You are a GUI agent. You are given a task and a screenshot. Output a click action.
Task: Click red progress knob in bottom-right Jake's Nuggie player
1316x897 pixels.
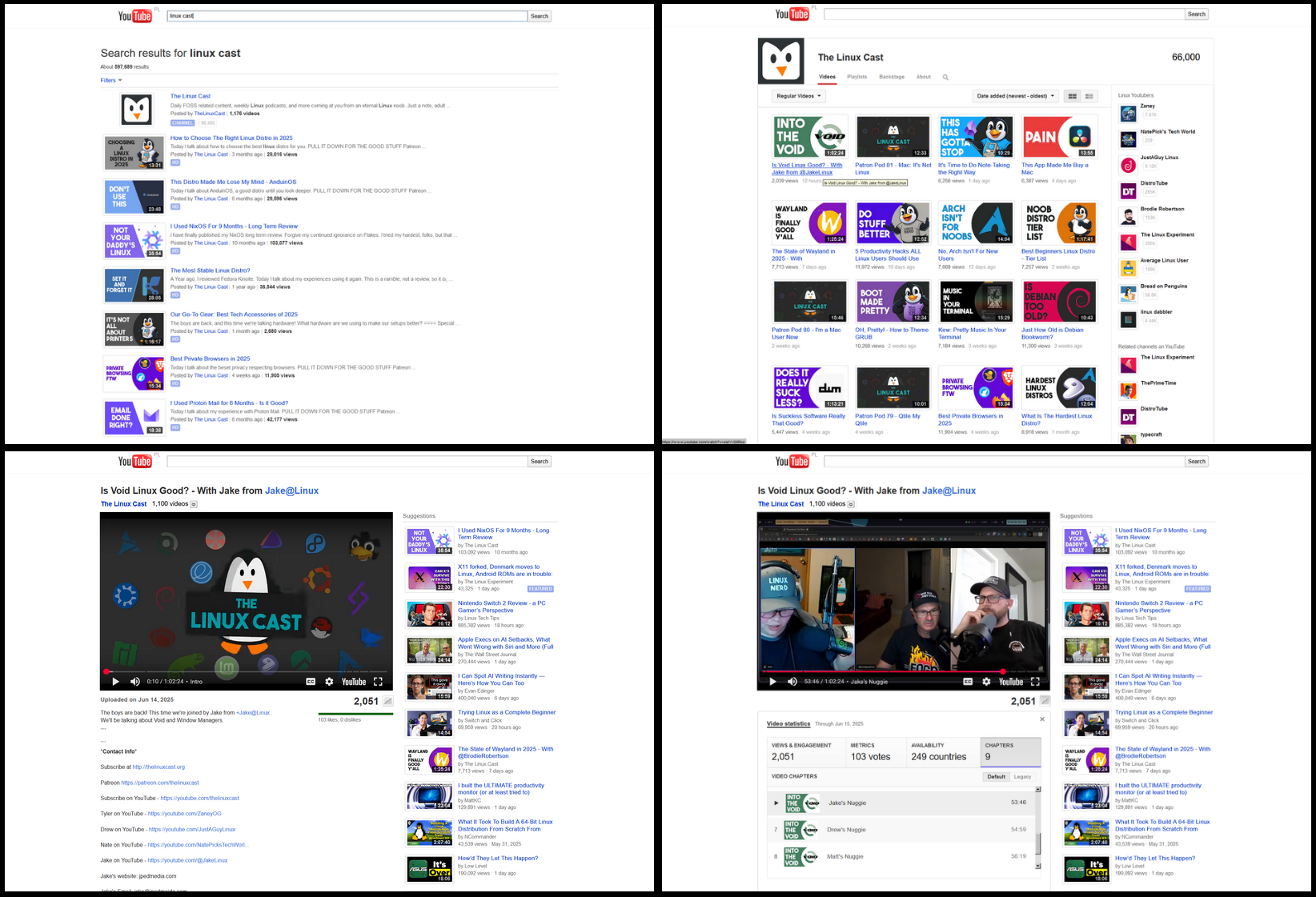[1002, 671]
